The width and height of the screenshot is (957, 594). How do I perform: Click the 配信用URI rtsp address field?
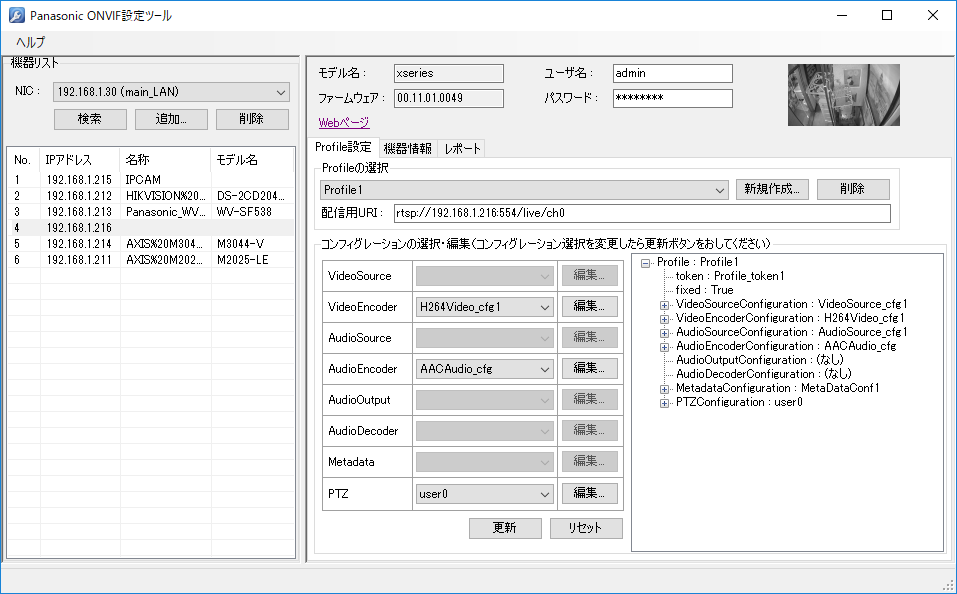tap(642, 213)
